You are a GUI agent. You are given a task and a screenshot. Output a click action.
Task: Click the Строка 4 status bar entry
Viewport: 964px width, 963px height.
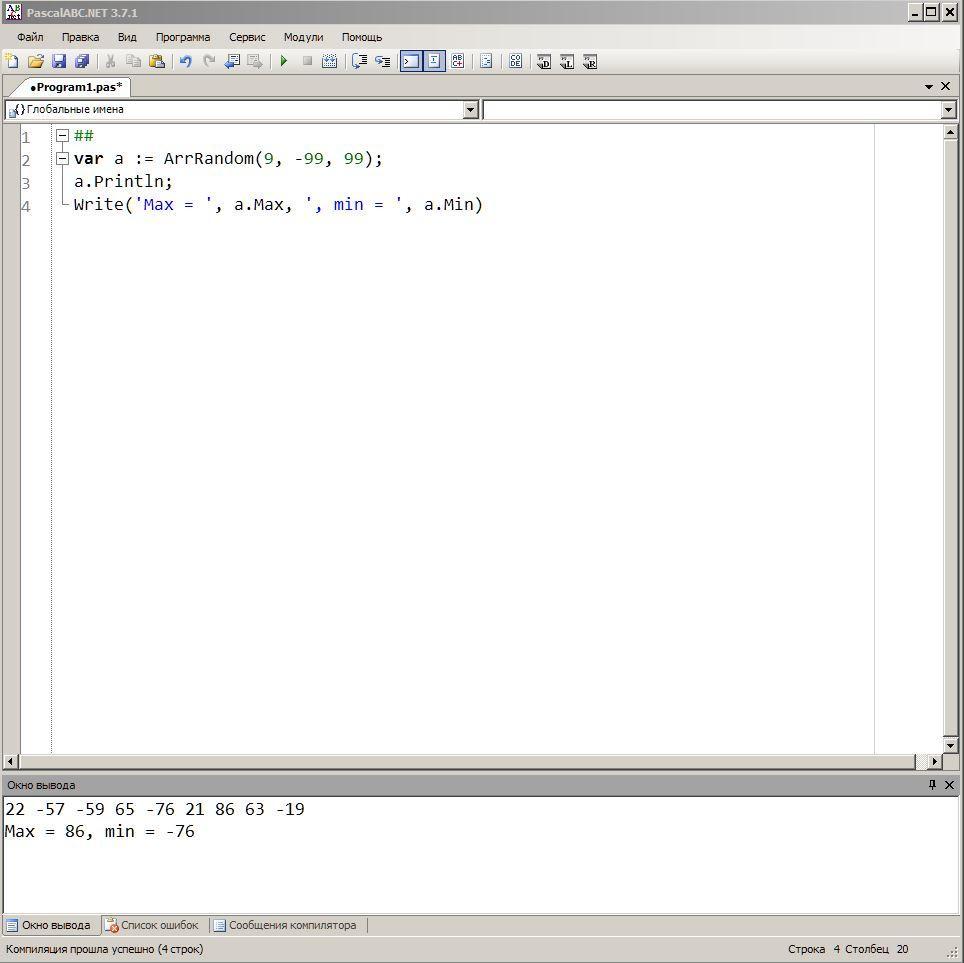click(814, 949)
